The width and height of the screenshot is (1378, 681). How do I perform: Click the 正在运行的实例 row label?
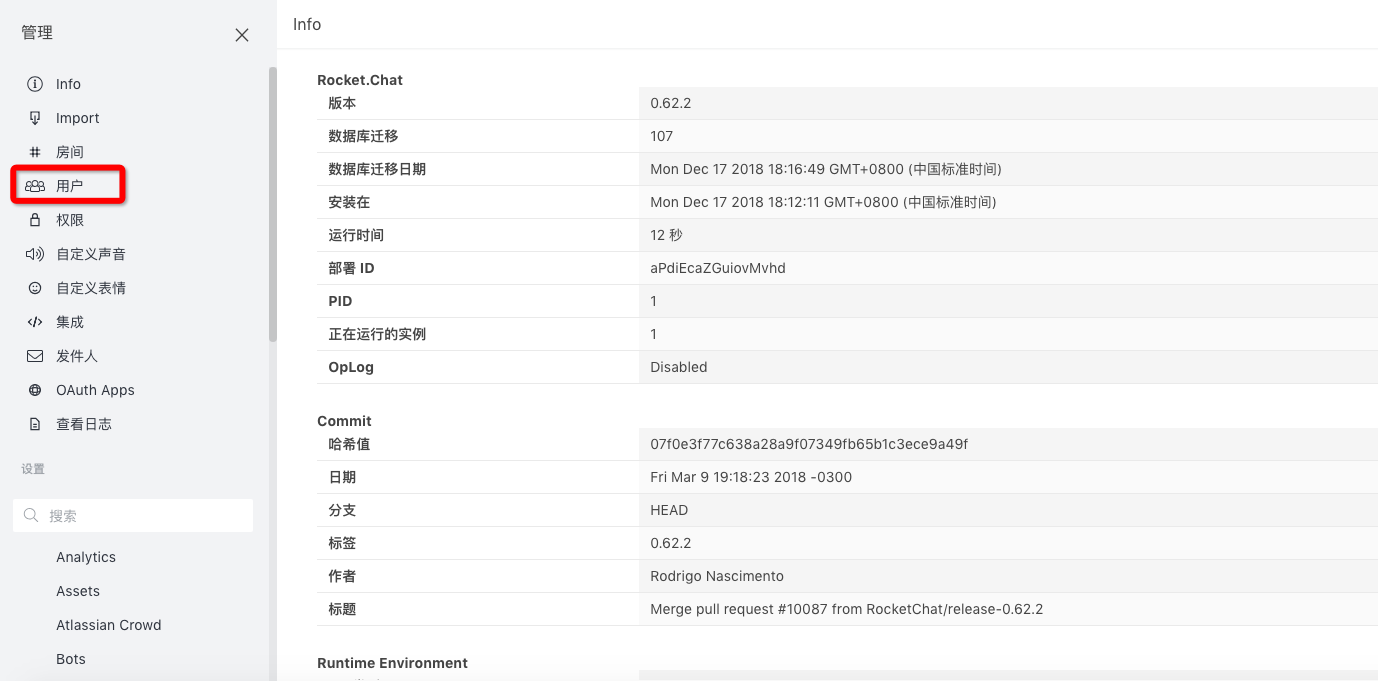(377, 334)
